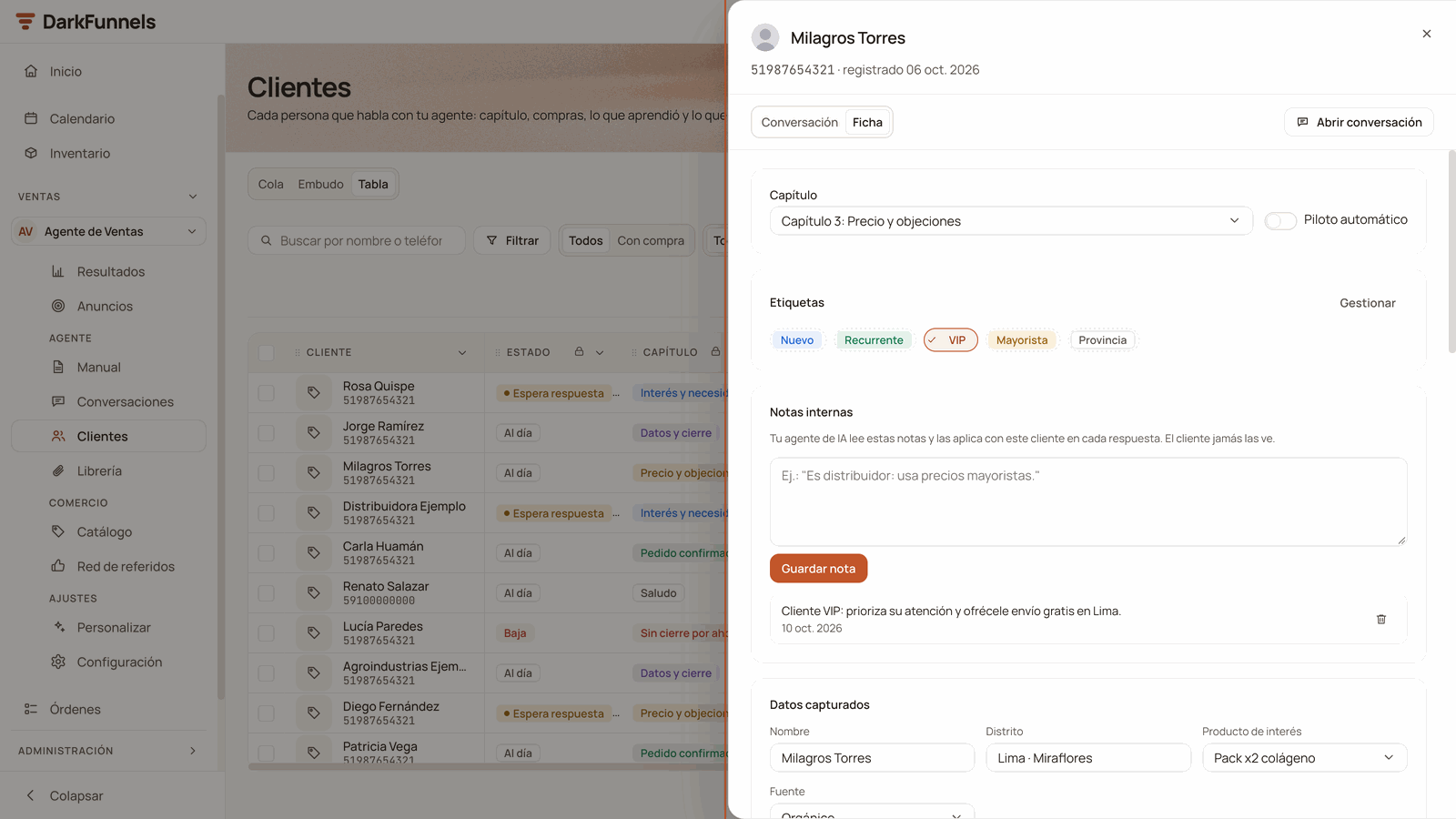Image resolution: width=1456 pixels, height=819 pixels.
Task: Open Configuración gear icon
Action: pos(58,662)
